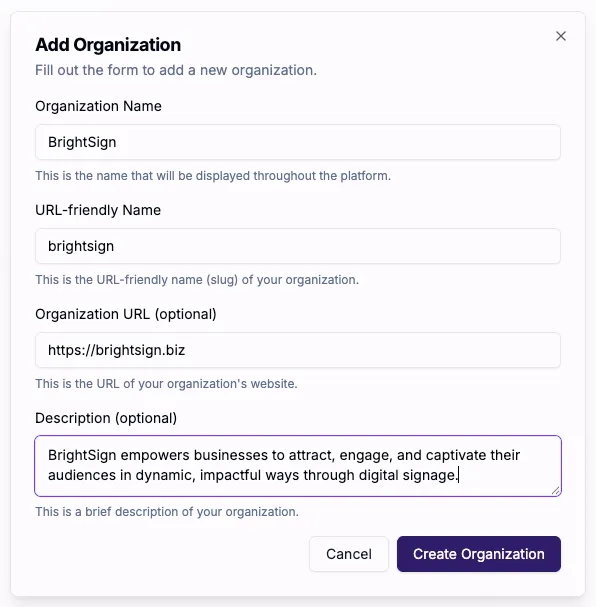Image resolution: width=596 pixels, height=607 pixels.
Task: Click the 'Add Organization' heading
Action: 108,45
